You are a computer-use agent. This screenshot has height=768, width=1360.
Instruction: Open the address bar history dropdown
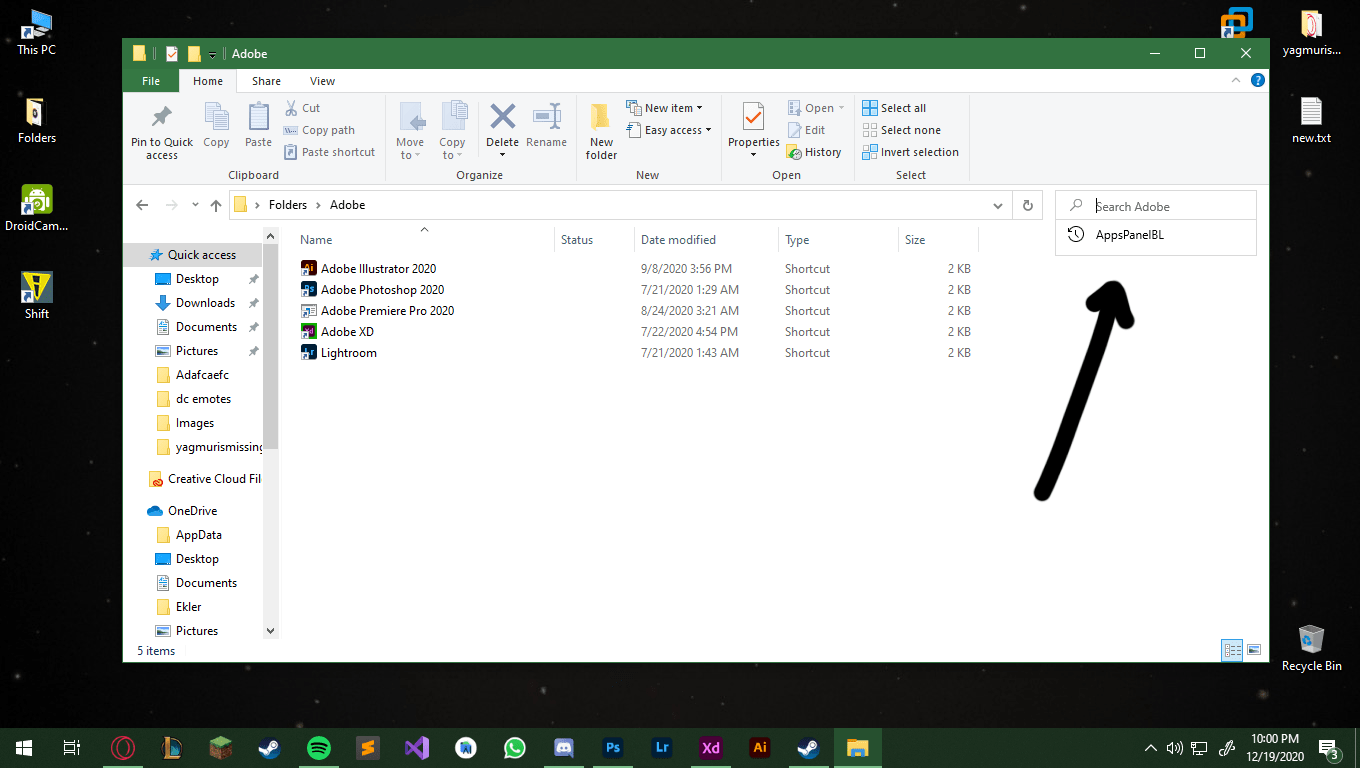[x=998, y=205]
